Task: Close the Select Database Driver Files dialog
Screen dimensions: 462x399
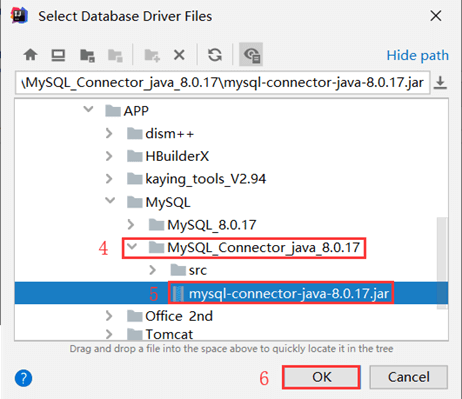Action: tap(436, 16)
